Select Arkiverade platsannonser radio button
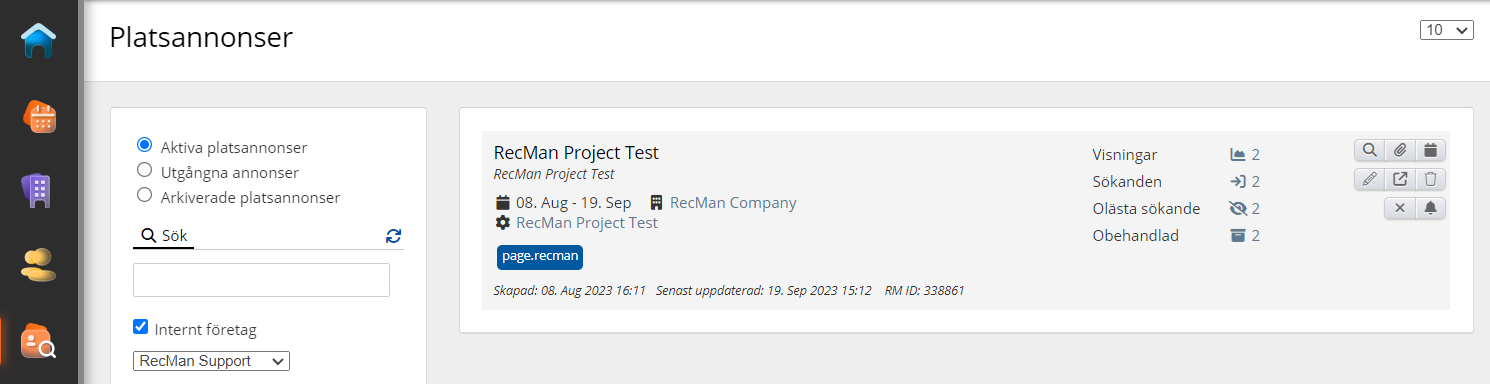This screenshot has height=384, width=1490. 144,195
